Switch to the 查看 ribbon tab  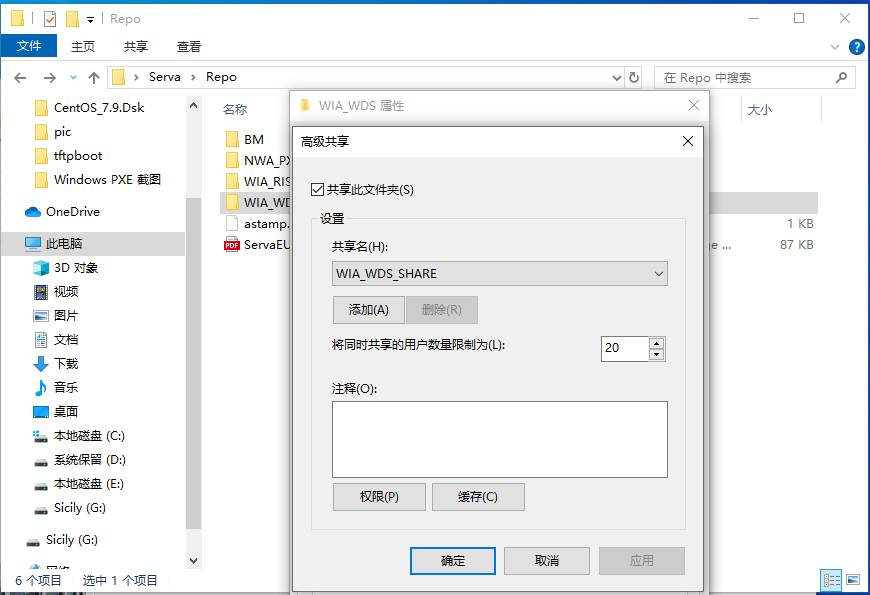(x=189, y=46)
